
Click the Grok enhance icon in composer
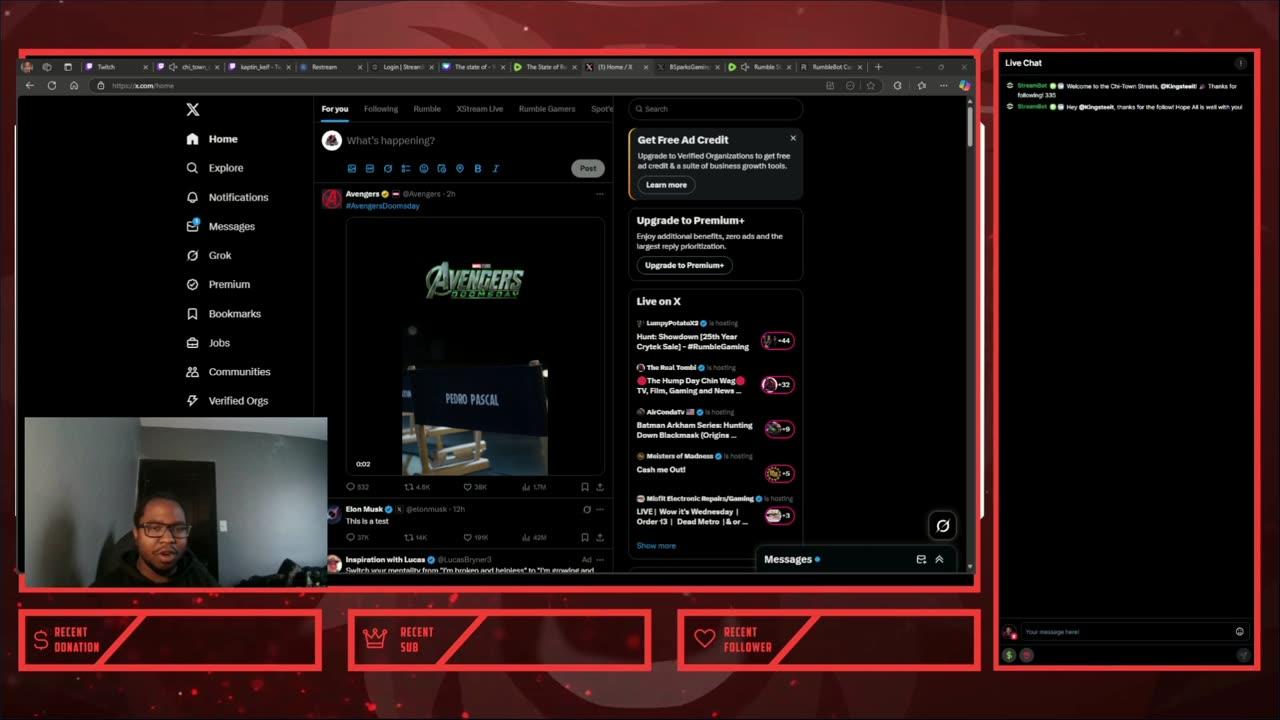387,168
